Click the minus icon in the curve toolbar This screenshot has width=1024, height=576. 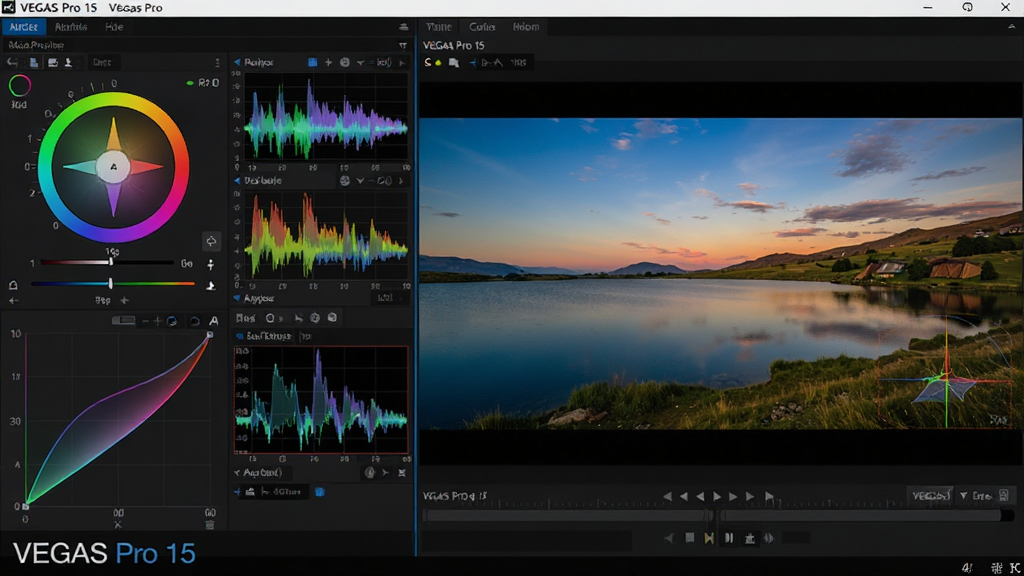(145, 321)
